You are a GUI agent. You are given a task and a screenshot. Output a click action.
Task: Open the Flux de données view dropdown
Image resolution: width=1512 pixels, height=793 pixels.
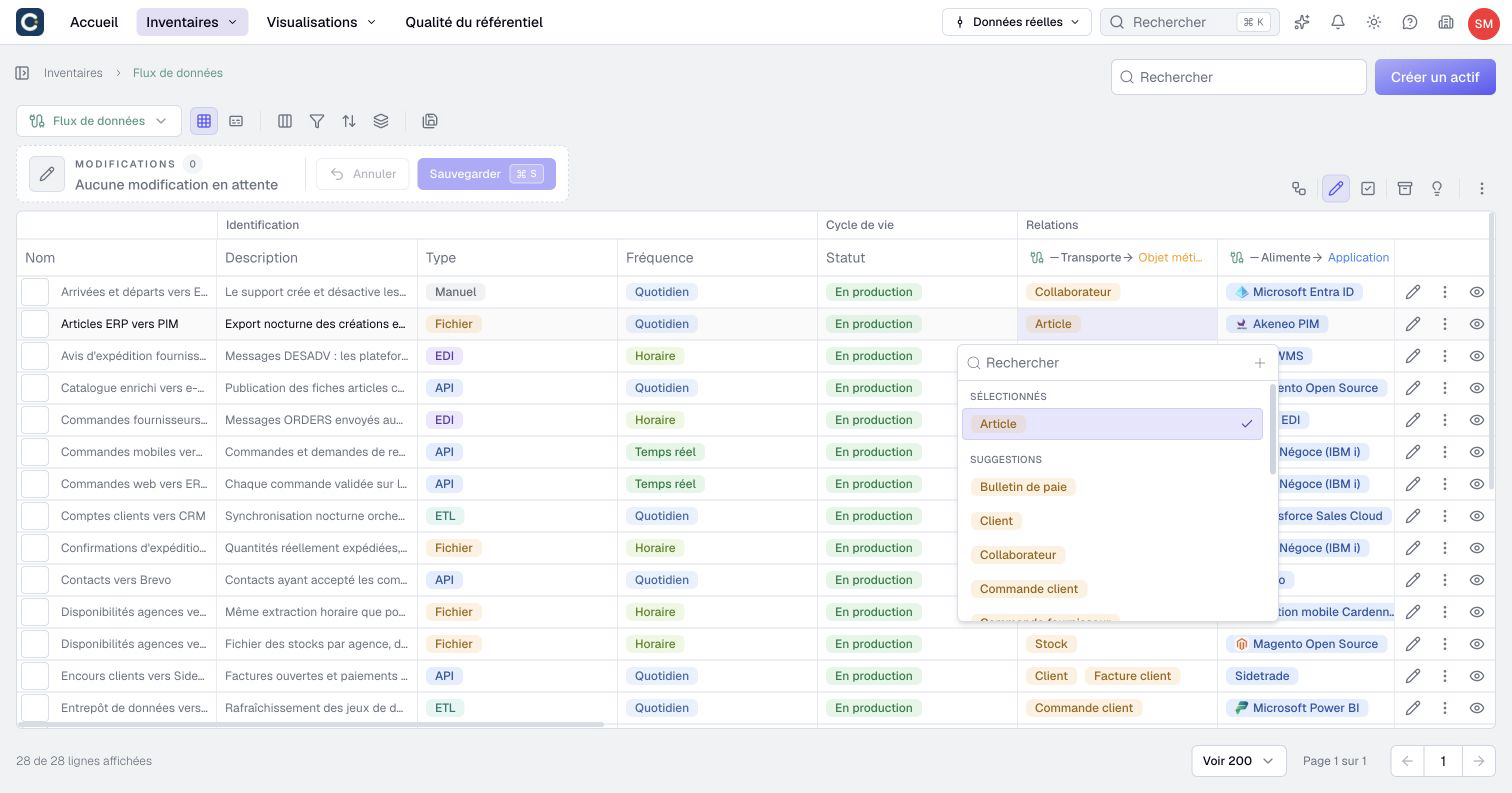[99, 121]
